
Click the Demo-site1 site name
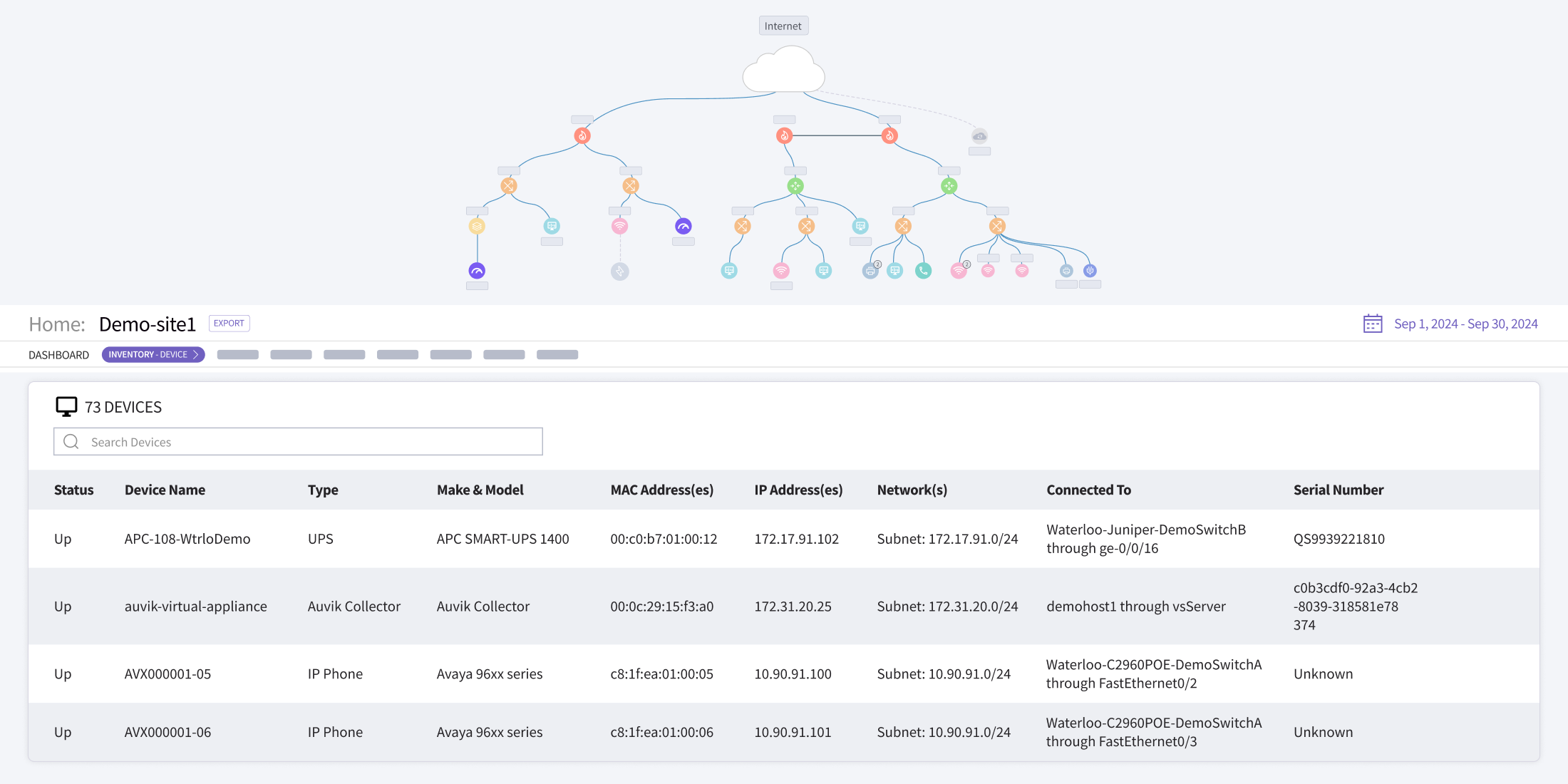[148, 324]
